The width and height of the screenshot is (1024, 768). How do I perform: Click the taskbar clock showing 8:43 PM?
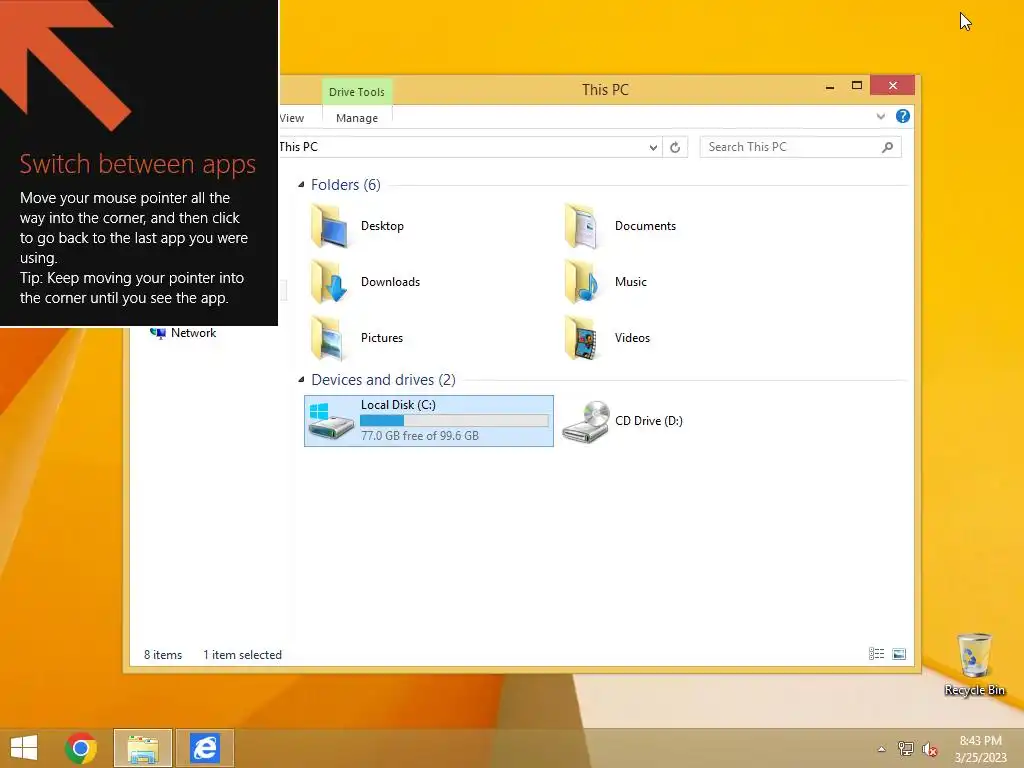click(x=980, y=749)
